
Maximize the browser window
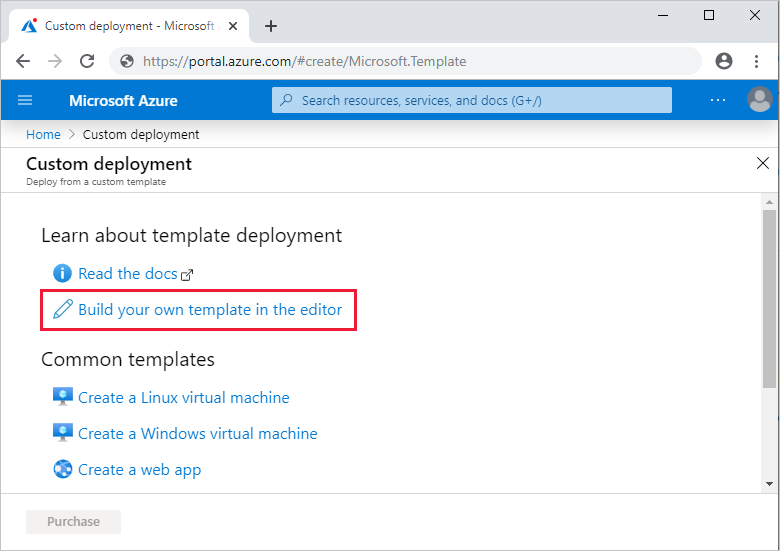709,15
